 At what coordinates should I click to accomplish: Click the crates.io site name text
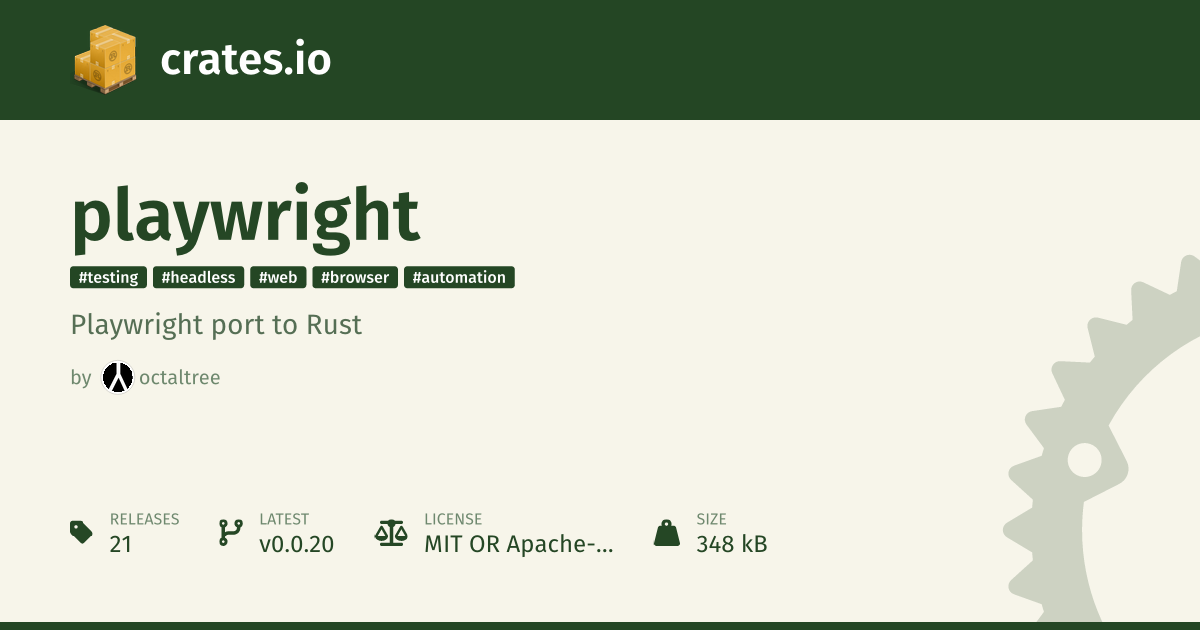[245, 60]
